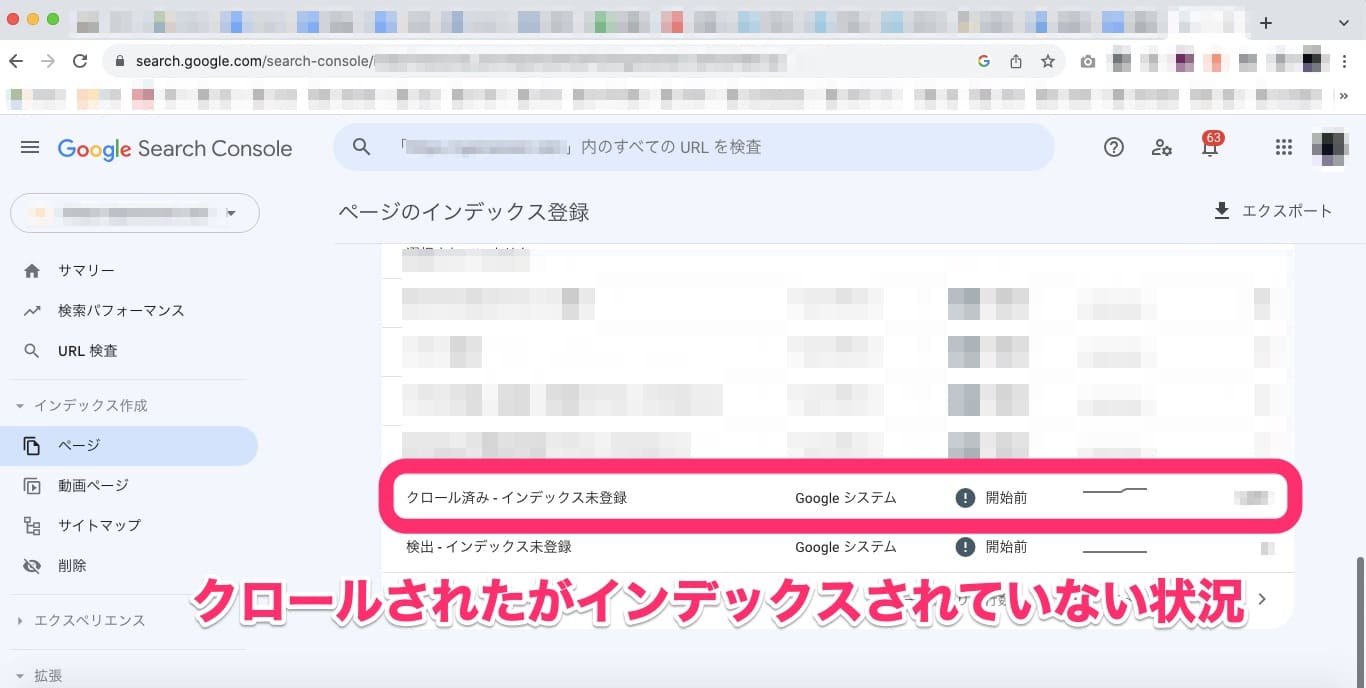Click the trend icon beside 検索パフォーマンス
This screenshot has width=1366, height=688.
32,311
